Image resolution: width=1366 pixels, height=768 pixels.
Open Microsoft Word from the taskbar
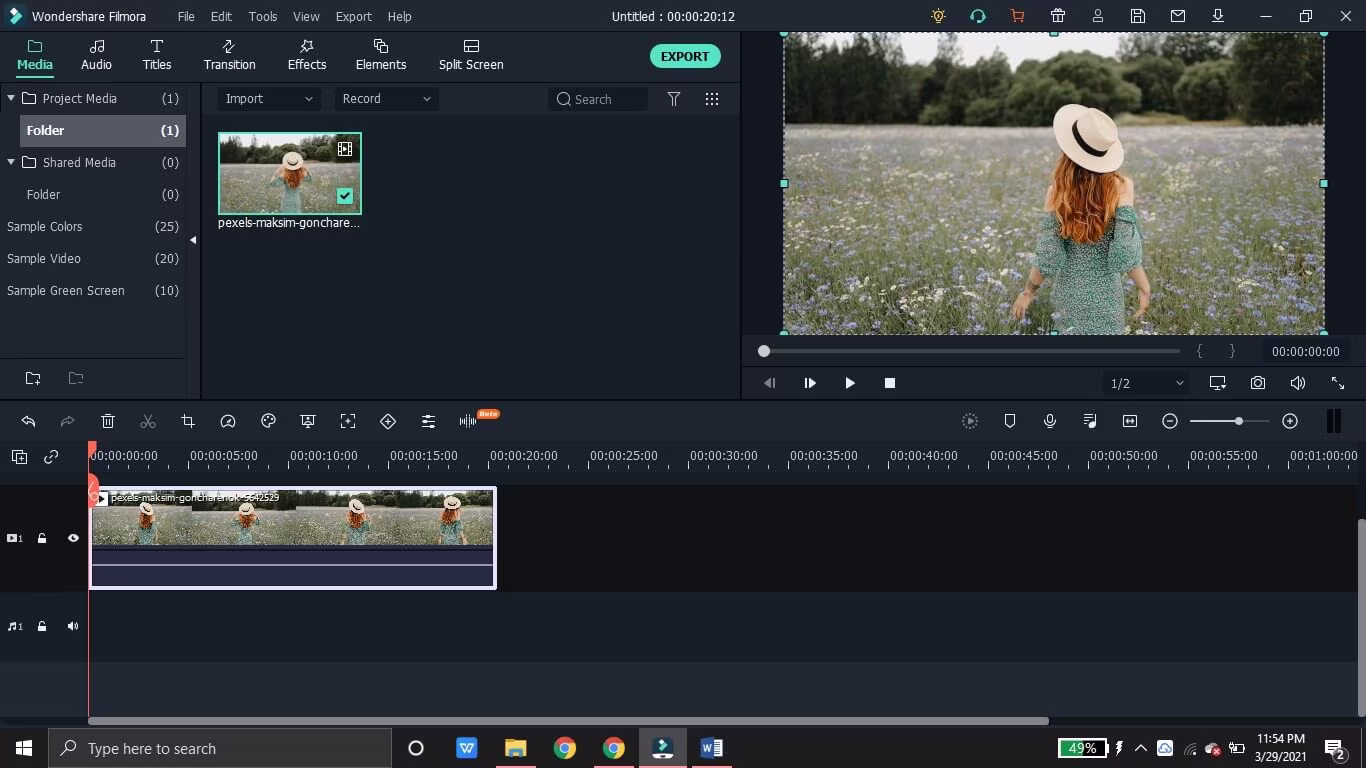click(x=711, y=748)
